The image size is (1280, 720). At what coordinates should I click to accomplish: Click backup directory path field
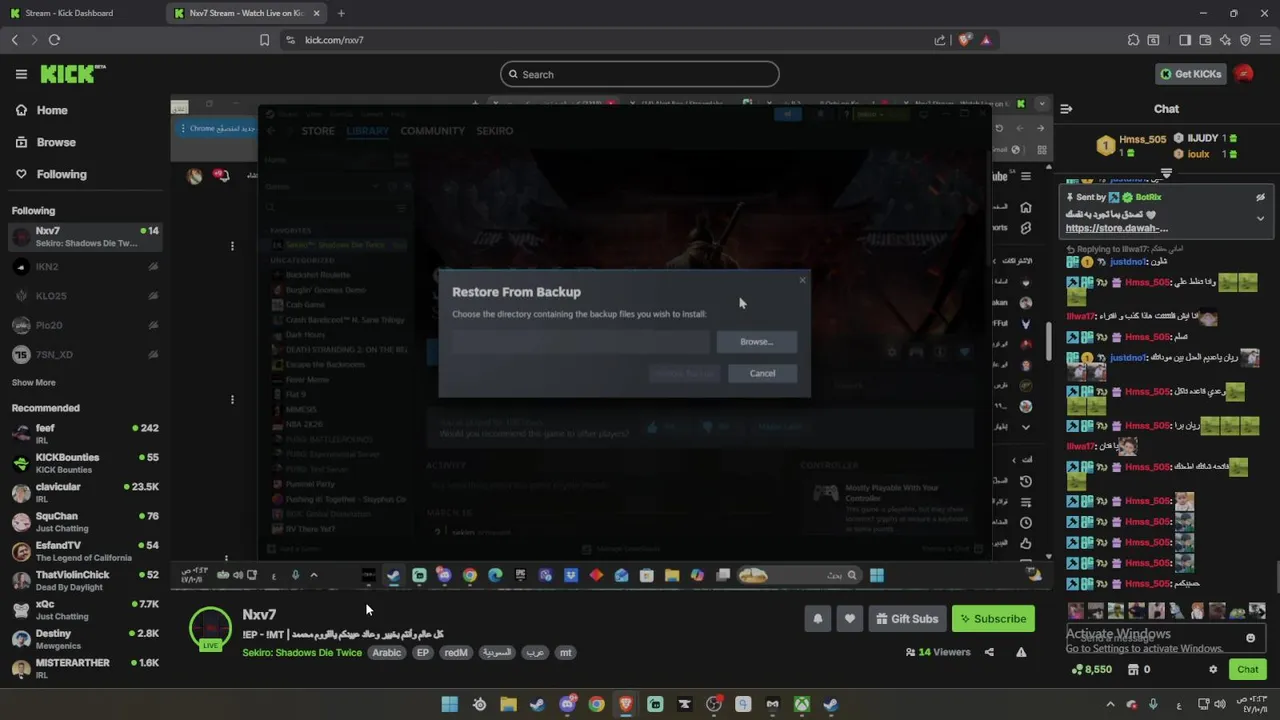pyautogui.click(x=580, y=342)
